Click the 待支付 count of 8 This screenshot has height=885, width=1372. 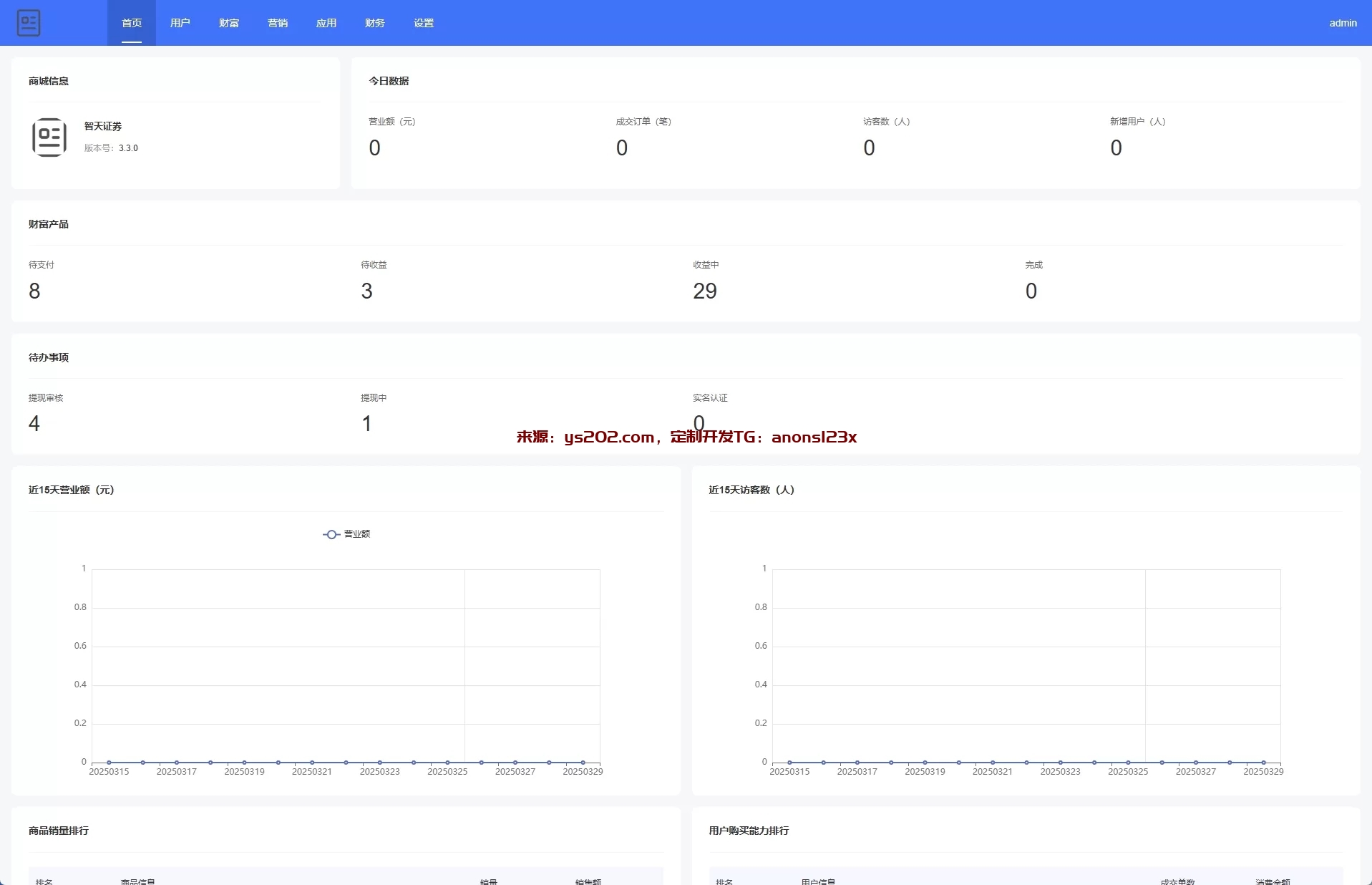pyautogui.click(x=34, y=291)
